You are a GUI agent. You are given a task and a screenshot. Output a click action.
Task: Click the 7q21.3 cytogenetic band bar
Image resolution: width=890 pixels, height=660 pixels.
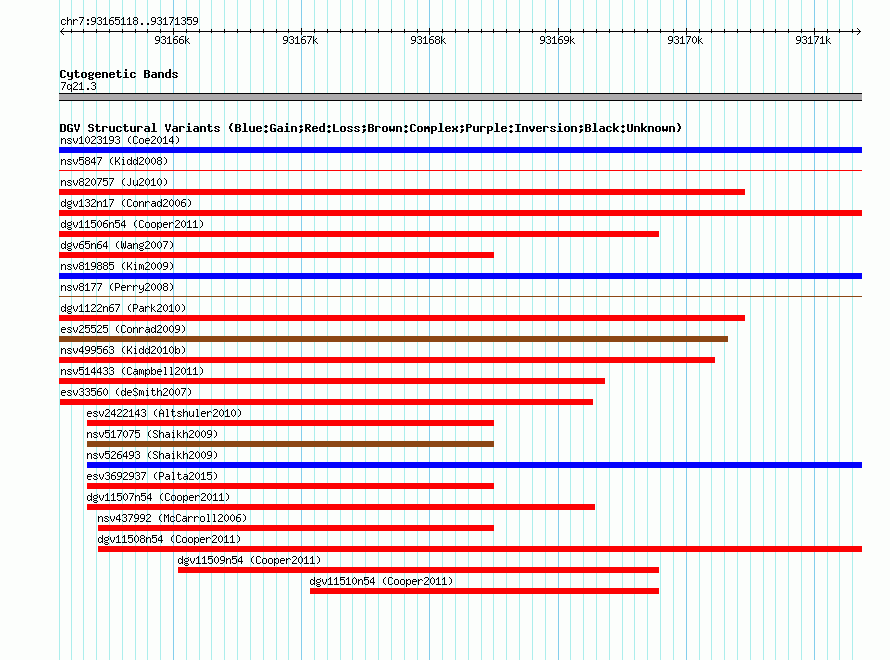tap(460, 97)
